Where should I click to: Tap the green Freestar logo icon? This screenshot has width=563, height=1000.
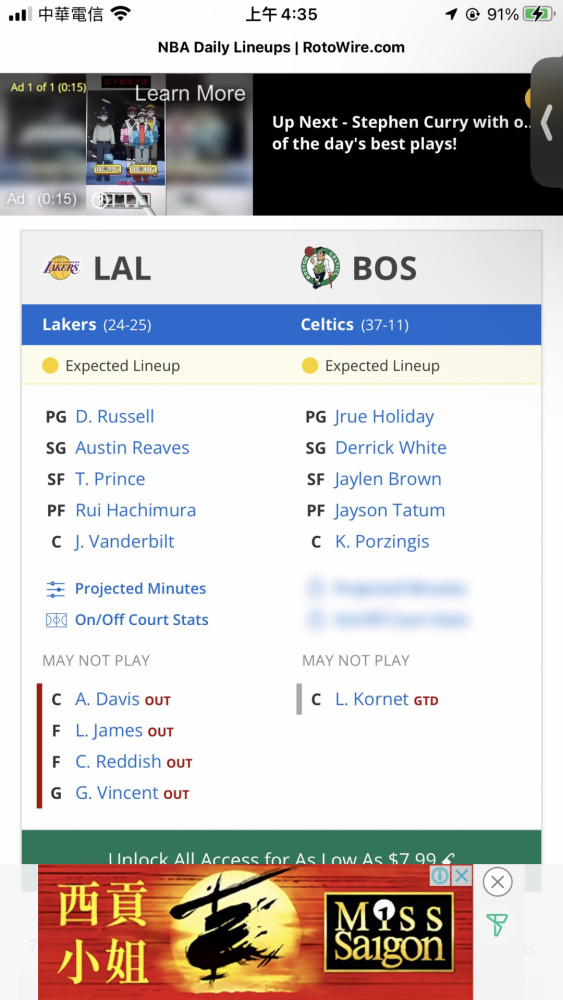coord(497,925)
